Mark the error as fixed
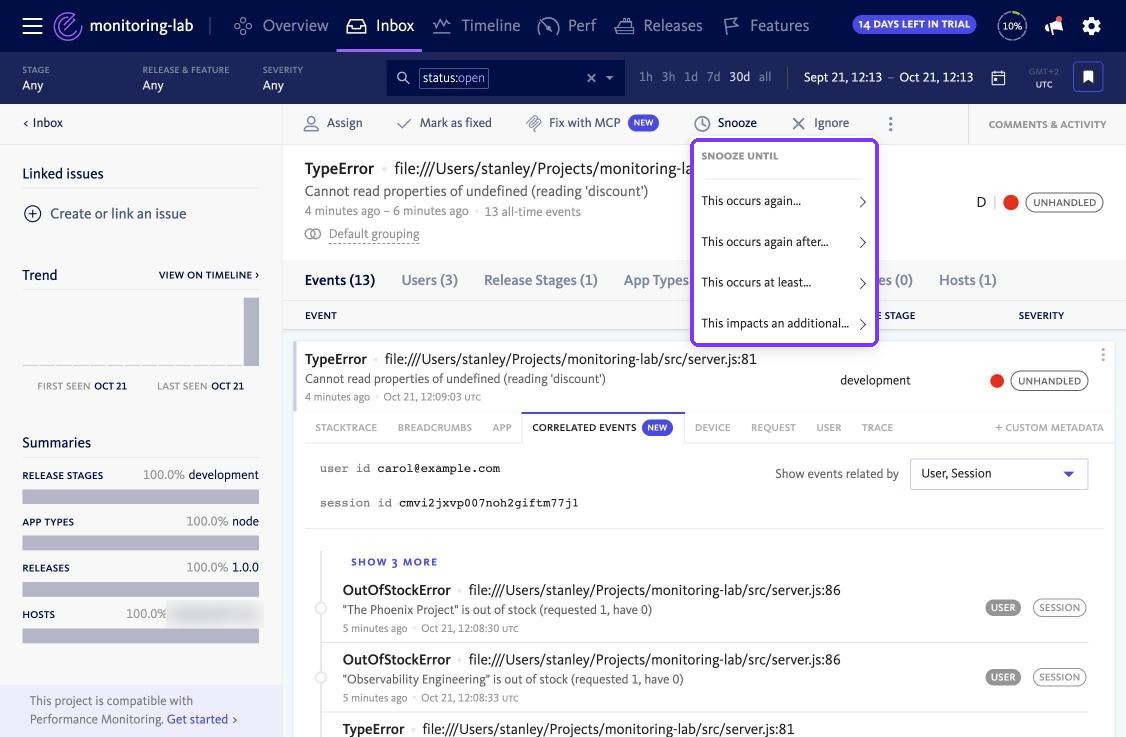1126x737 pixels. point(445,123)
